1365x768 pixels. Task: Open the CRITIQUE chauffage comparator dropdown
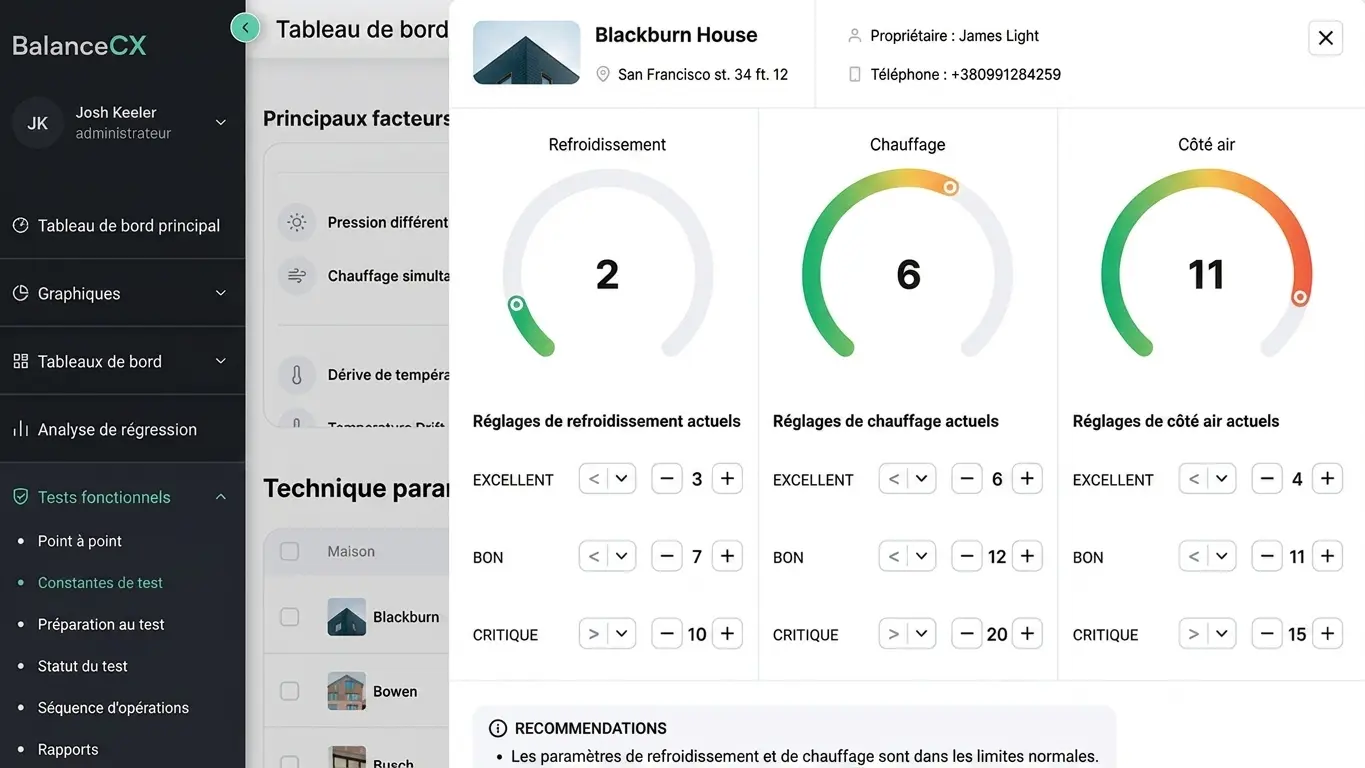(x=907, y=633)
